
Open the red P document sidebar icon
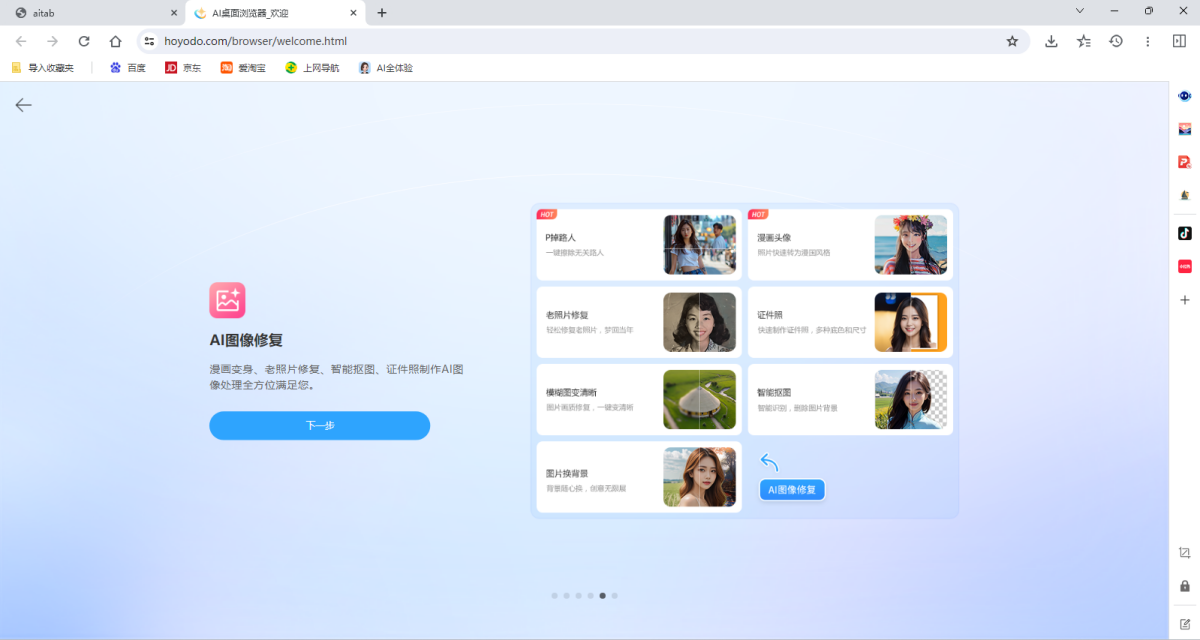tap(1185, 162)
